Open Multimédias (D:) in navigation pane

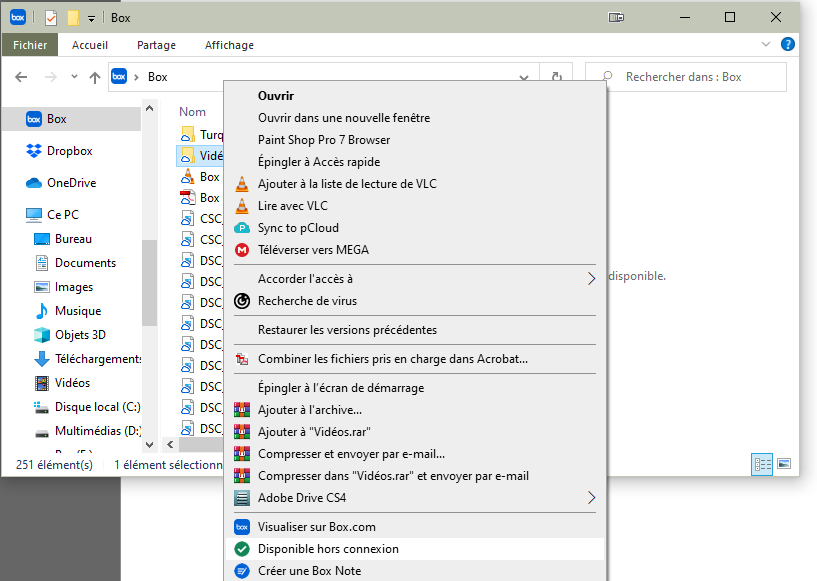pyautogui.click(x=87, y=430)
